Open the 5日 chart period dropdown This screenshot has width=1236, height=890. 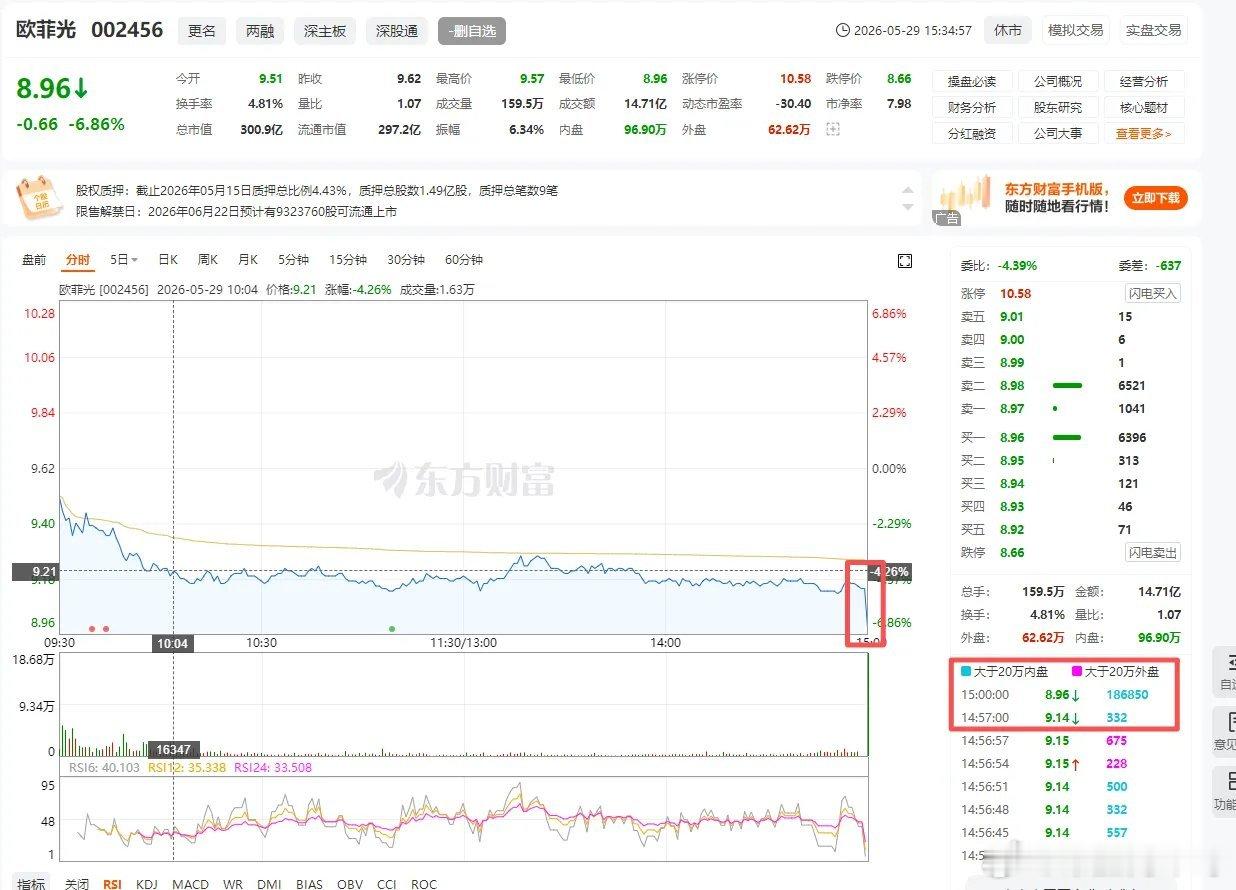124,260
